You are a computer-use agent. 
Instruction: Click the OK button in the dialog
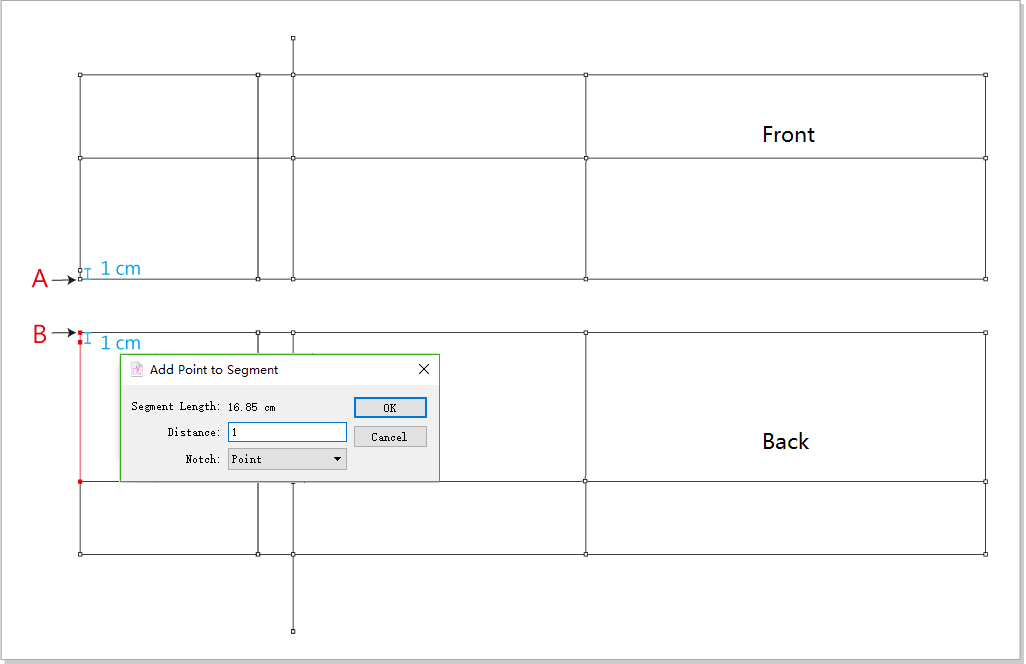tap(390, 408)
